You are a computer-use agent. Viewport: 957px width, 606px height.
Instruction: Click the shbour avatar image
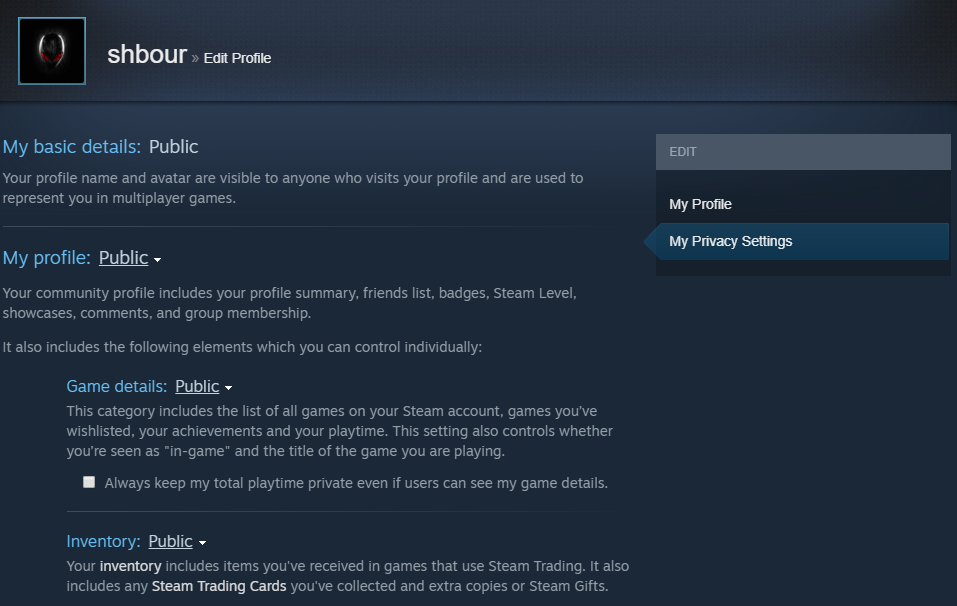click(x=52, y=51)
